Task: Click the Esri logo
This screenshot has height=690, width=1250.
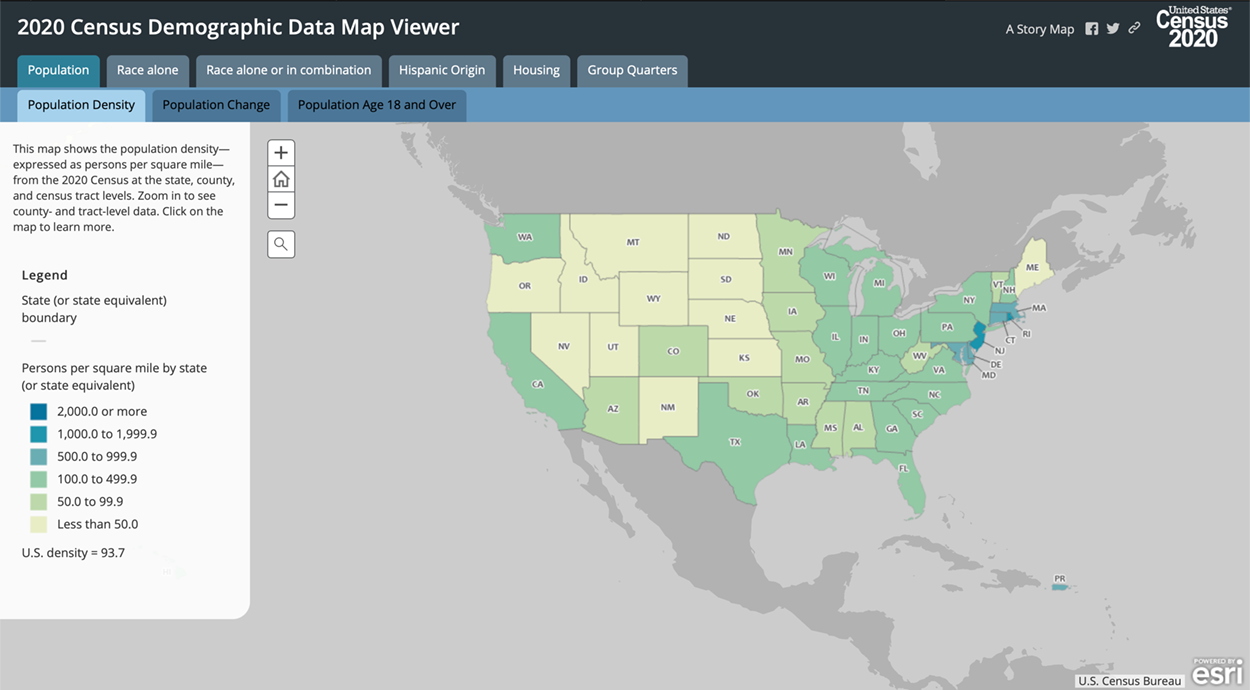Action: (x=1217, y=671)
